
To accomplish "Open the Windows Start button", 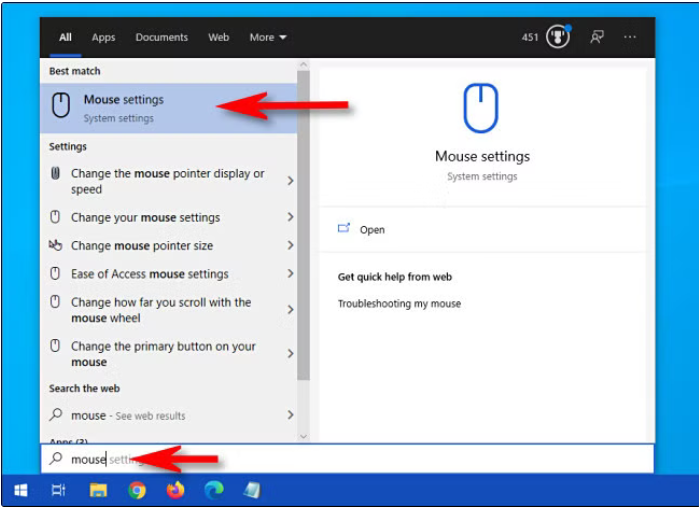I will click(x=21, y=490).
